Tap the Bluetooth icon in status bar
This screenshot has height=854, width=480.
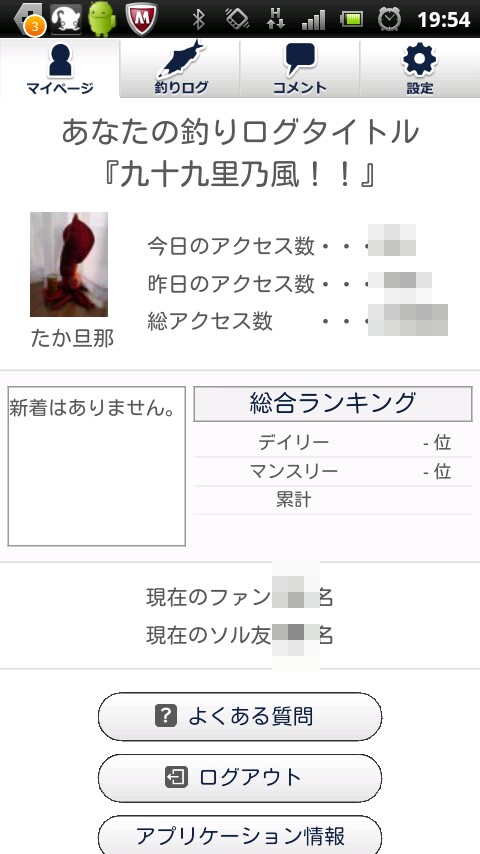(199, 20)
